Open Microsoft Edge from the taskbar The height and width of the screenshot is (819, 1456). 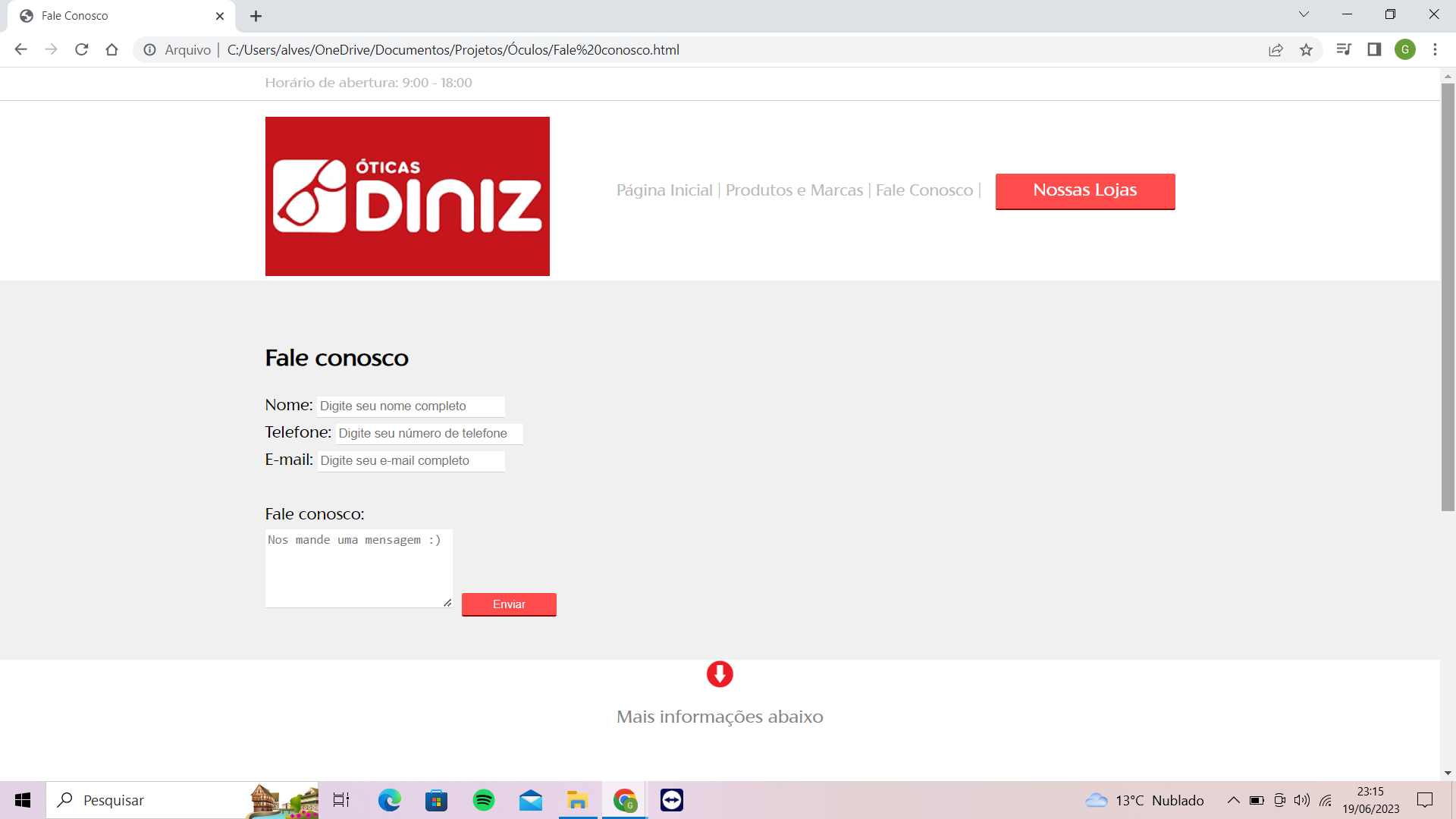tap(390, 800)
